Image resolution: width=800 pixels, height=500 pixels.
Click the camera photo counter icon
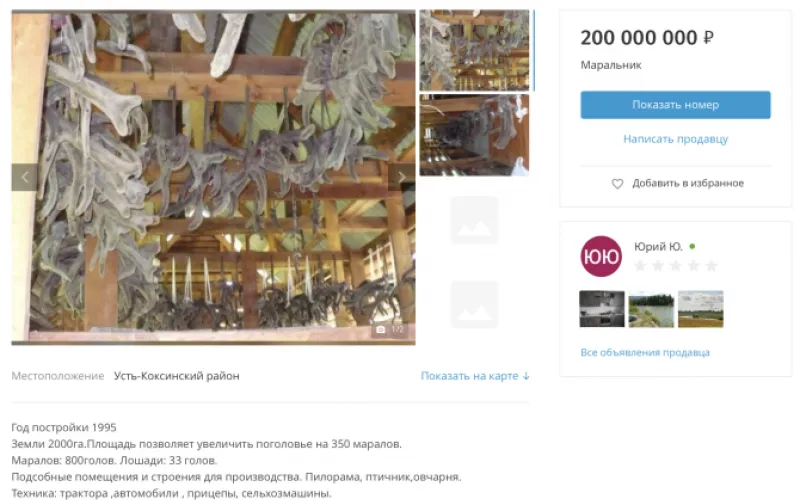point(381,330)
